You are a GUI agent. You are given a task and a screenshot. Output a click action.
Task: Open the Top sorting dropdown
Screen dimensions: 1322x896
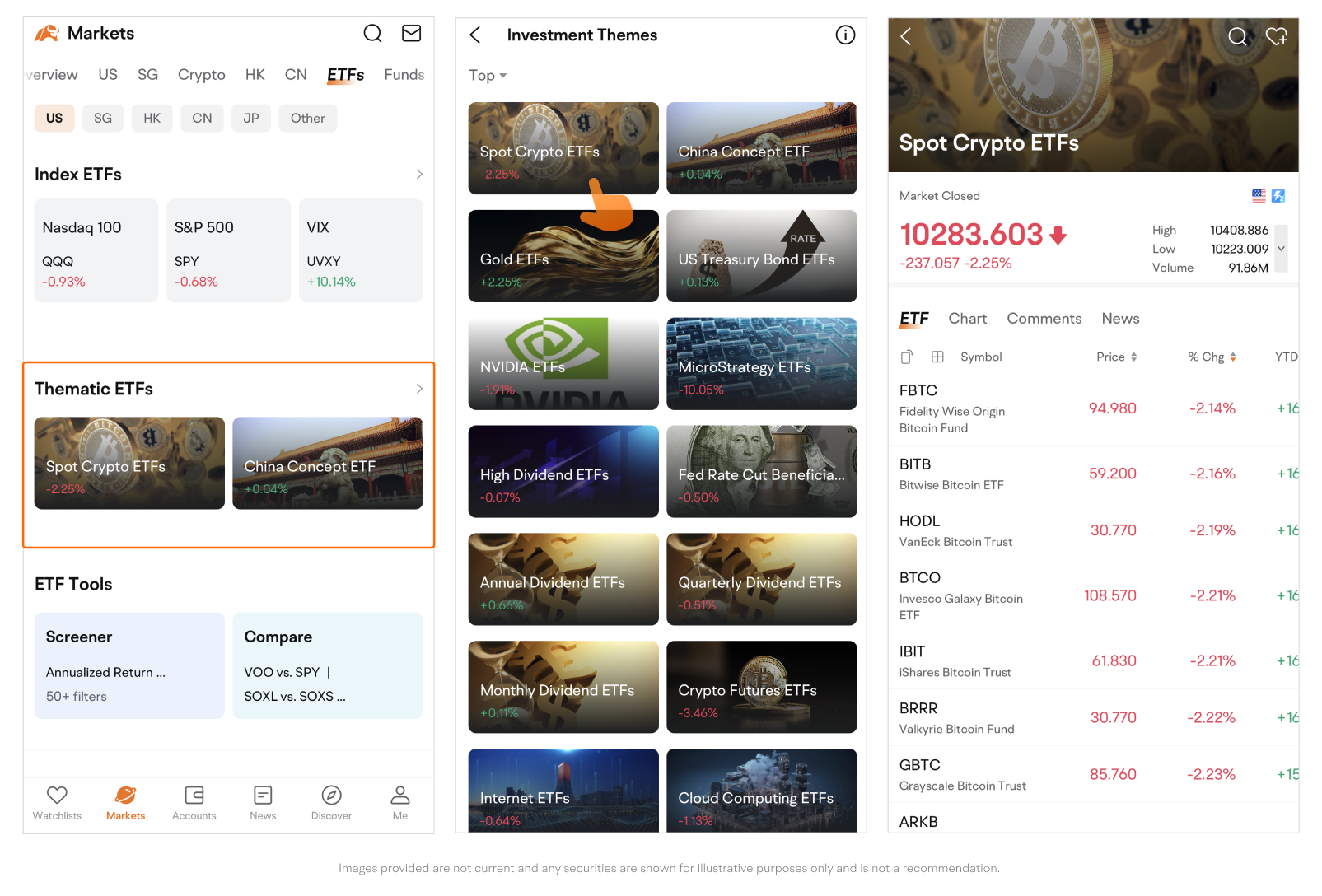(488, 76)
